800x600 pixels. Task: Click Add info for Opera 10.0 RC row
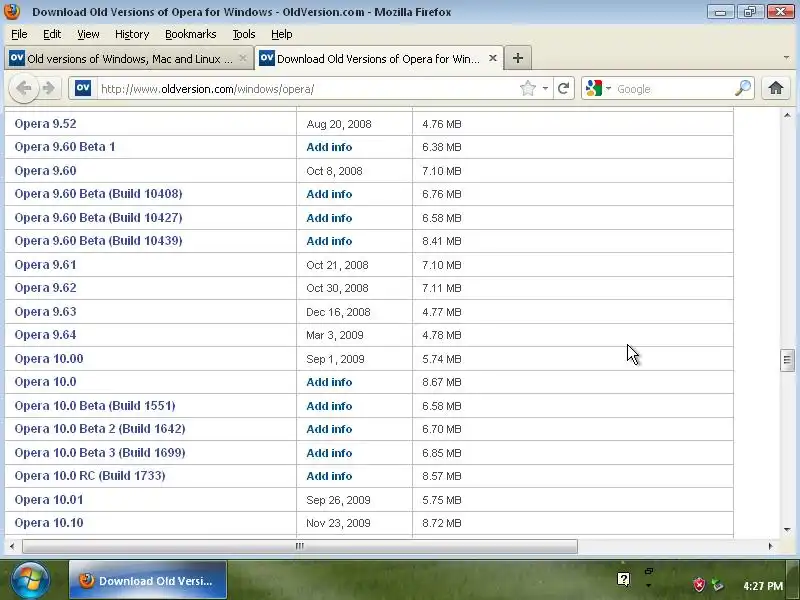(x=329, y=476)
